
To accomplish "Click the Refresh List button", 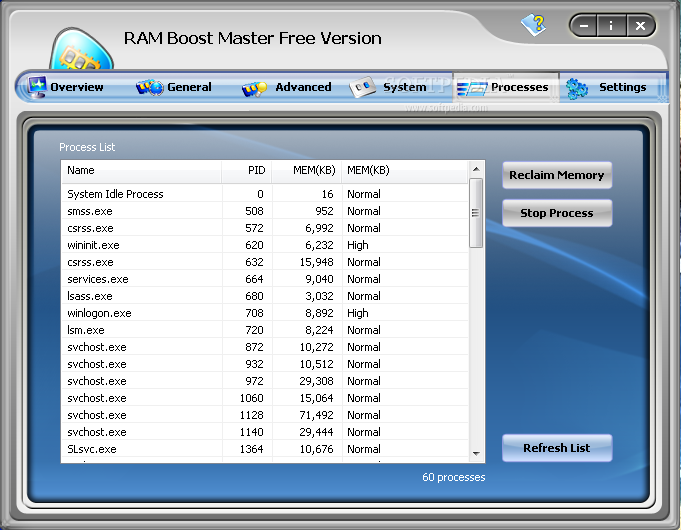I will (x=557, y=448).
